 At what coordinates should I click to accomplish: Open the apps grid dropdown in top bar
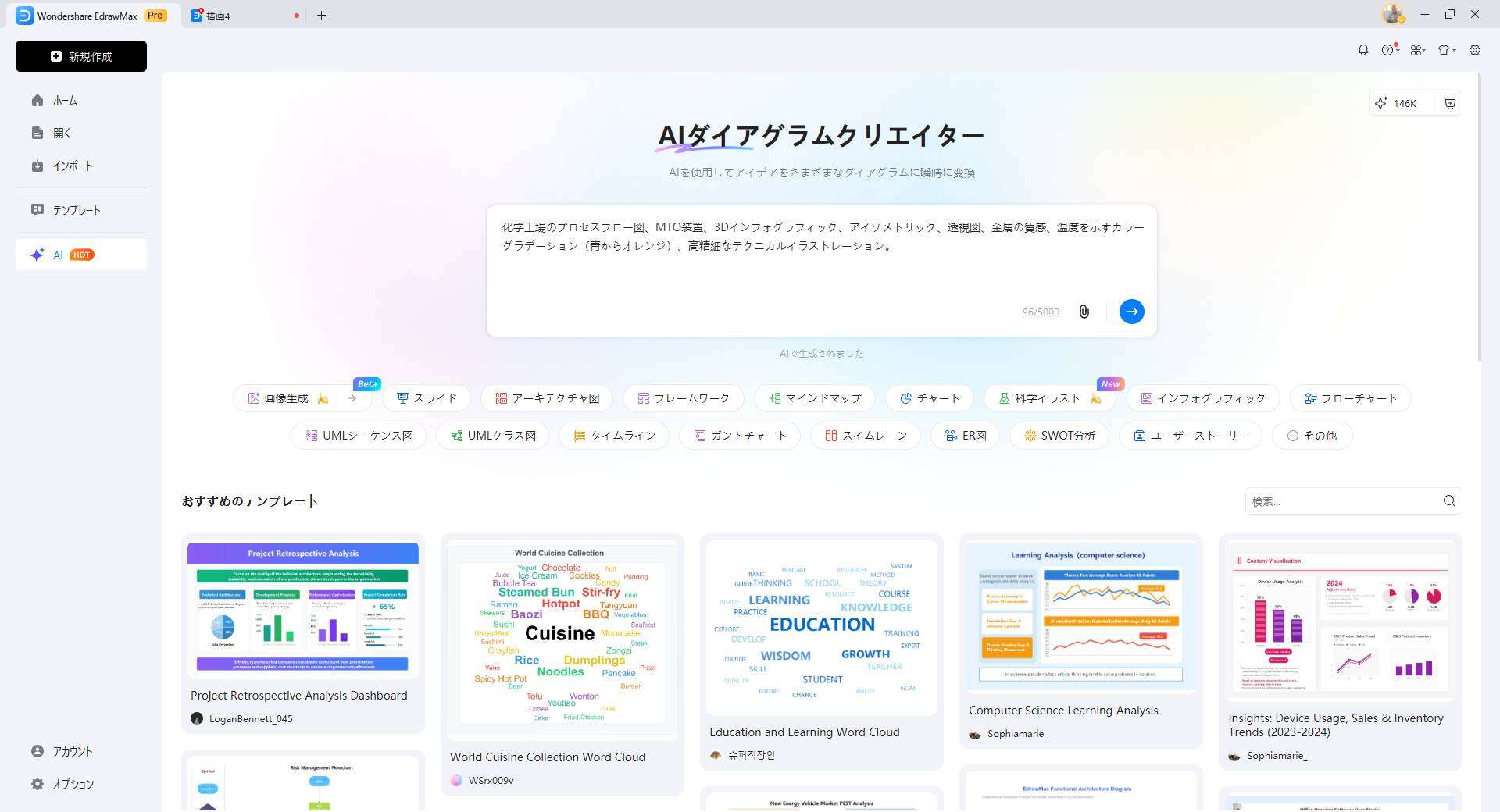[1417, 49]
